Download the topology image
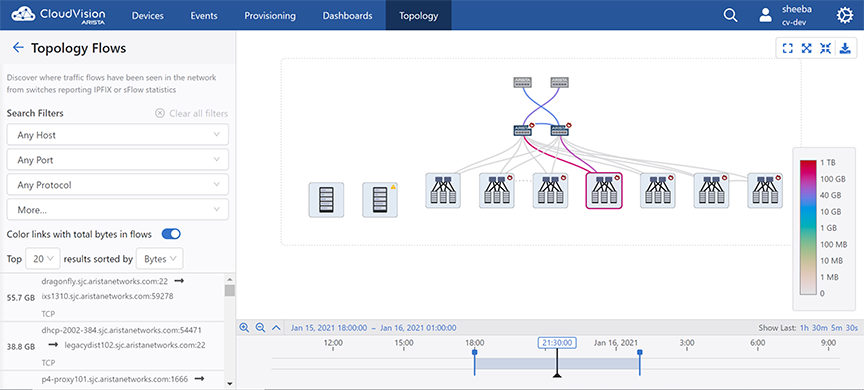This screenshot has height=390, width=864. pos(845,48)
